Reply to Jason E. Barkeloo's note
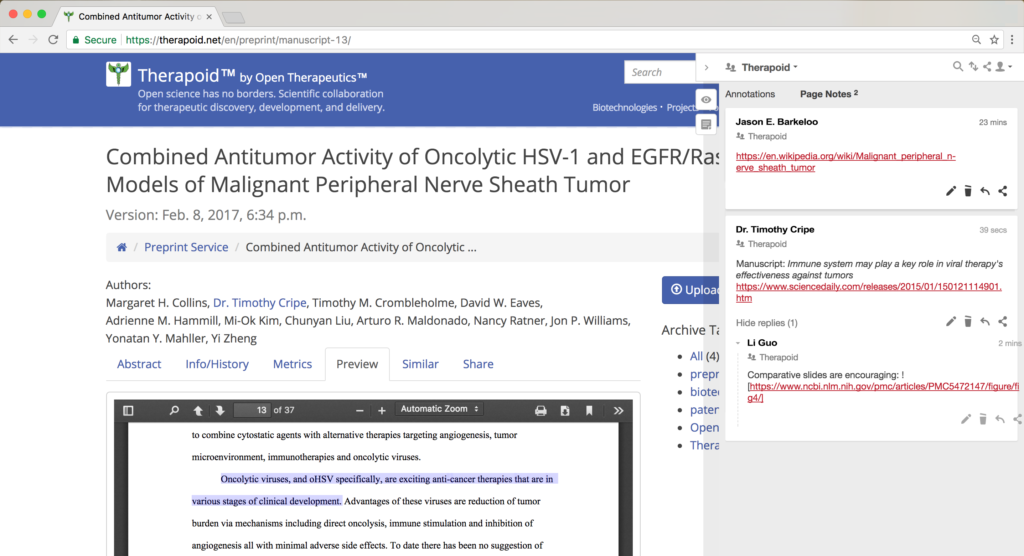 coord(985,191)
